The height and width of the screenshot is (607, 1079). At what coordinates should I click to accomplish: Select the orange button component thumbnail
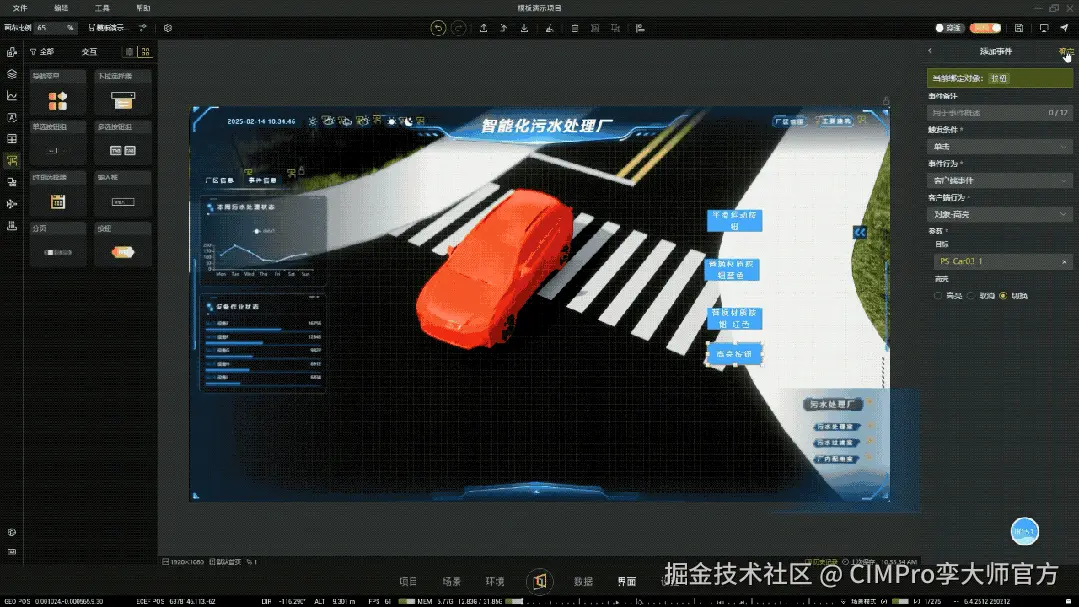(x=122, y=253)
